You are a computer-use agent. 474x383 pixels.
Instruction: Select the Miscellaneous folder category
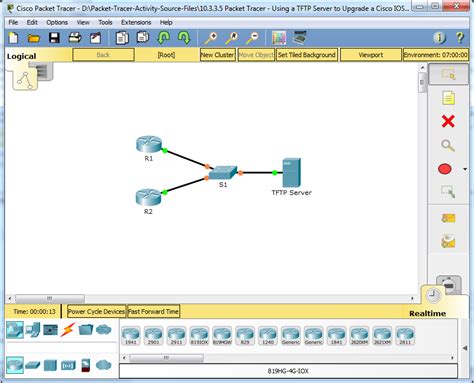pos(86,329)
